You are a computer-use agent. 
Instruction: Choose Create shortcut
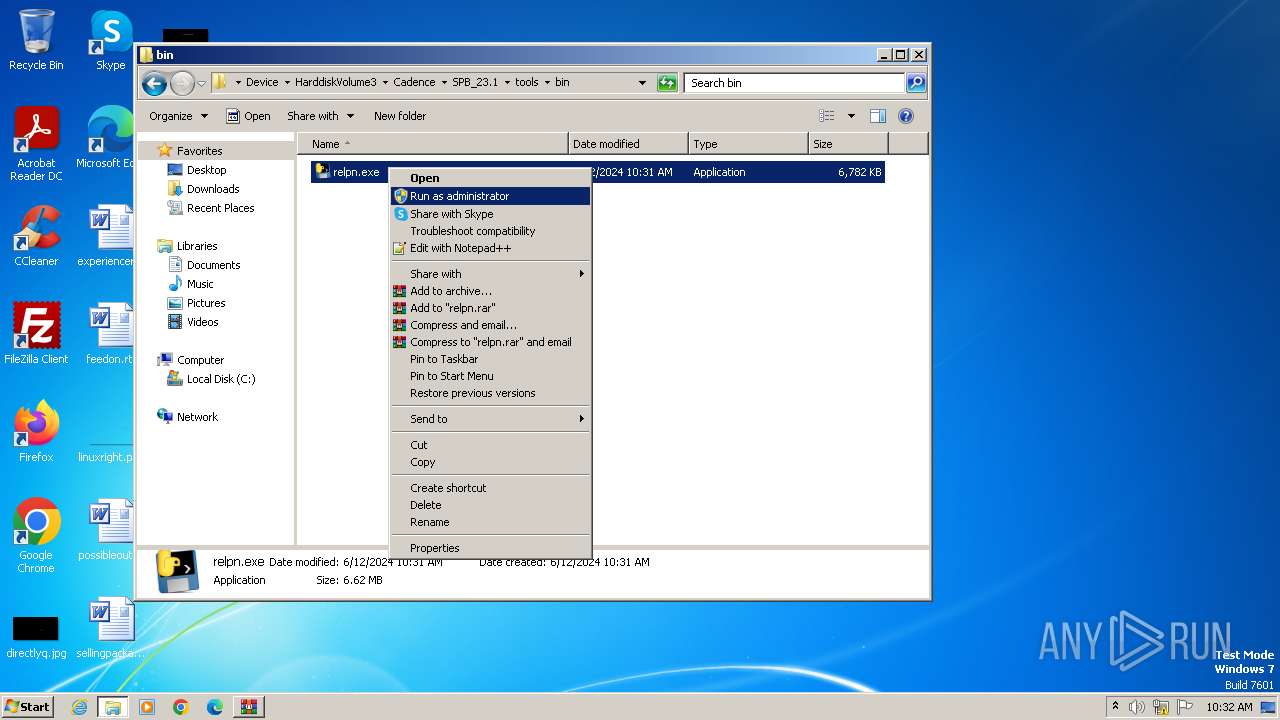coord(490,488)
